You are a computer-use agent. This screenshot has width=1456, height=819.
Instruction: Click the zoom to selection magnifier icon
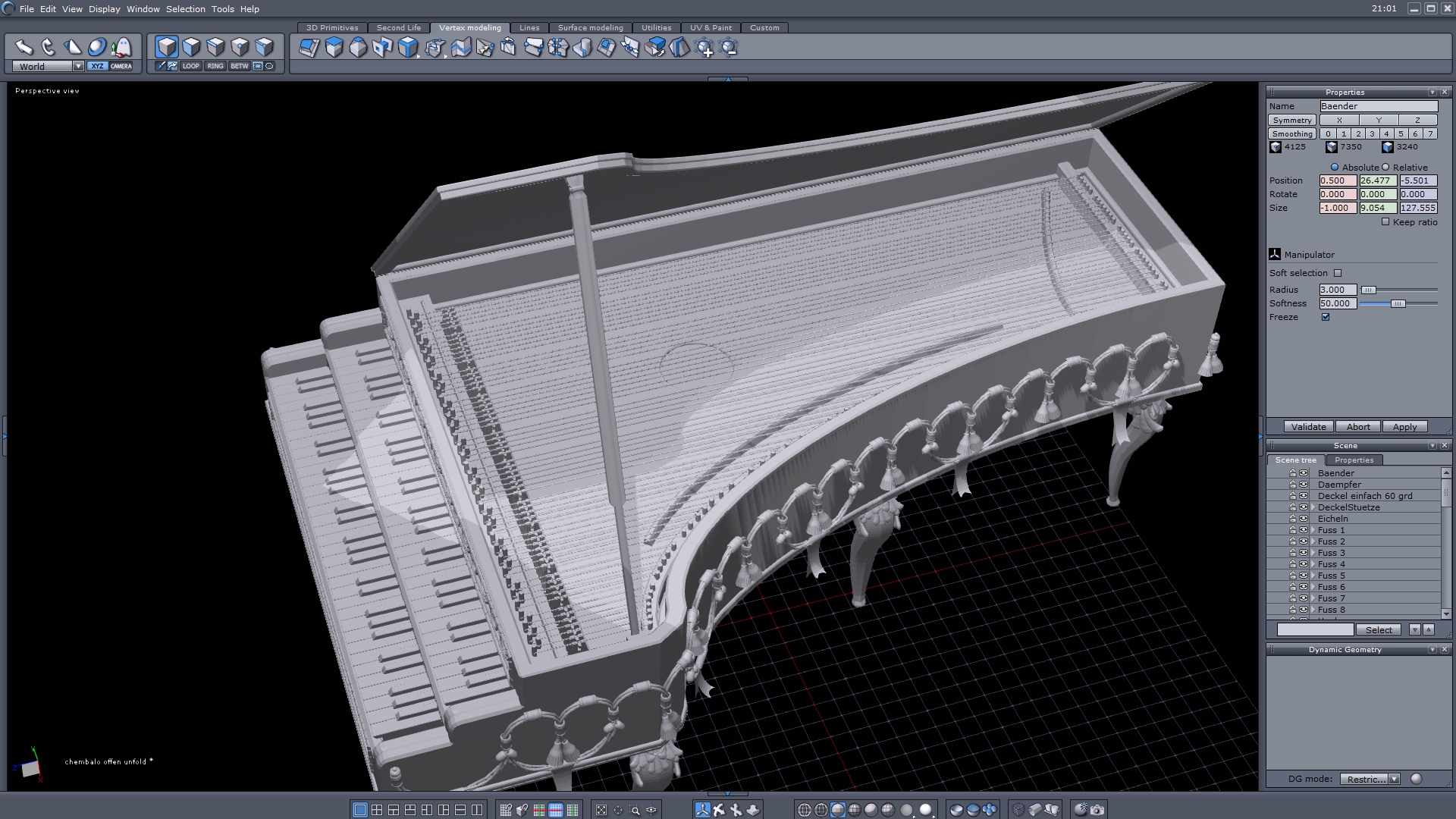click(x=635, y=810)
